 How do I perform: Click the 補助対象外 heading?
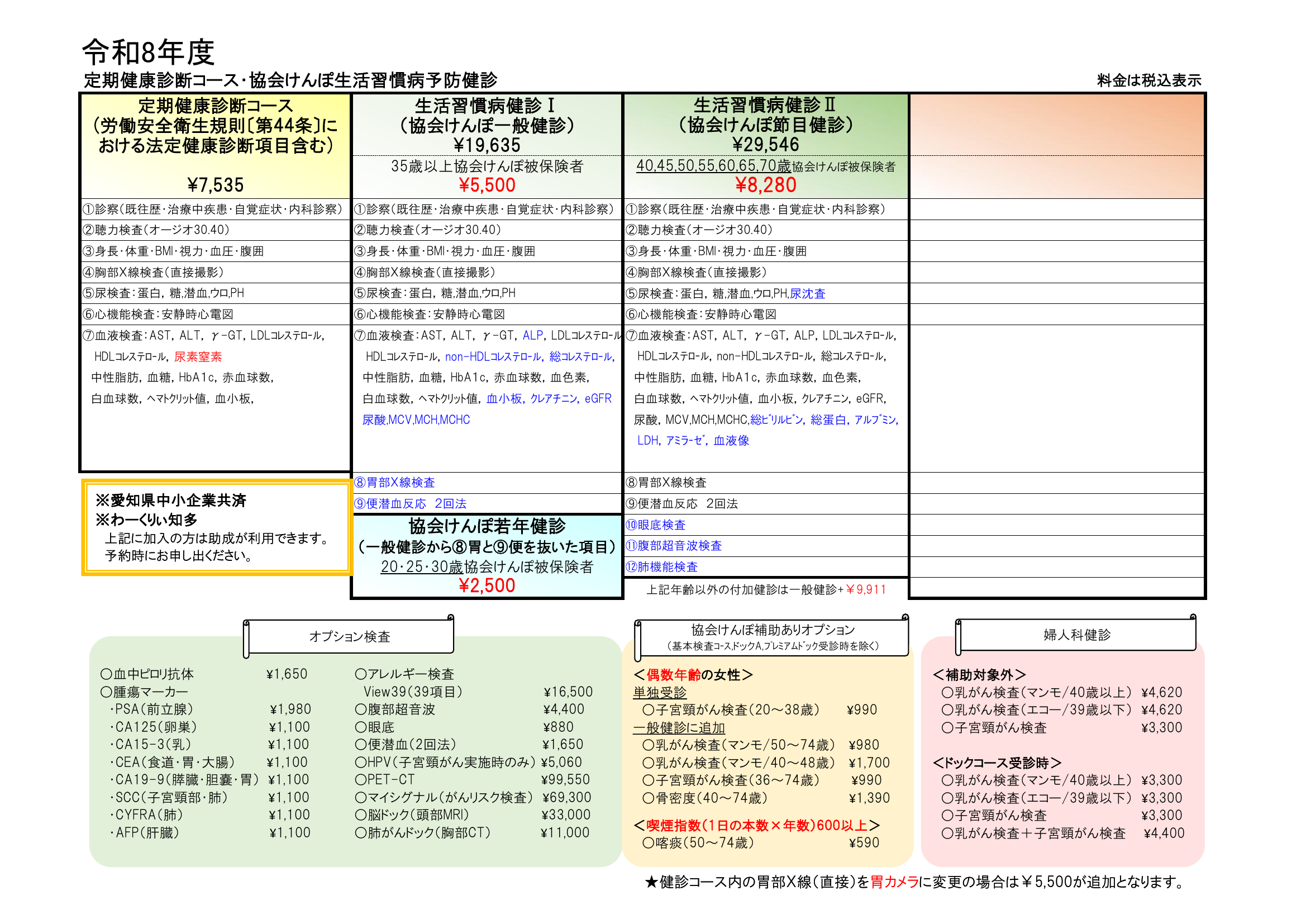pos(979,675)
